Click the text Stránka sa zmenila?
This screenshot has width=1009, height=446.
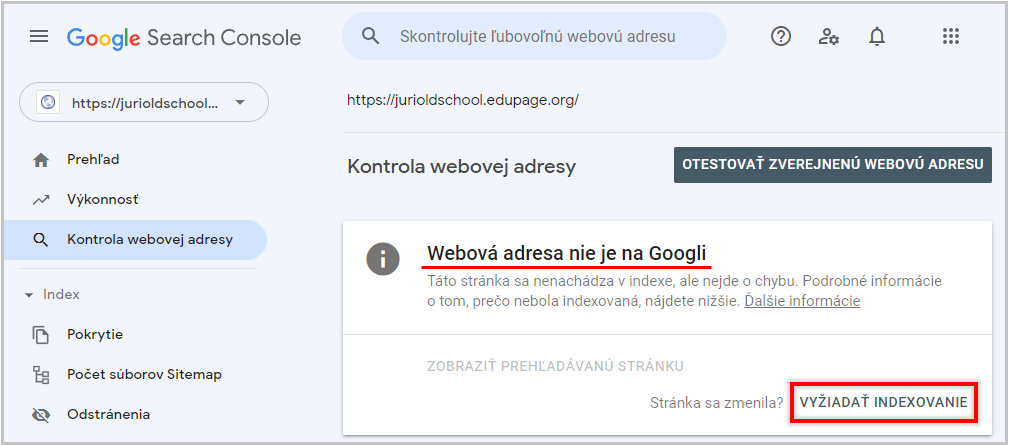pos(716,403)
